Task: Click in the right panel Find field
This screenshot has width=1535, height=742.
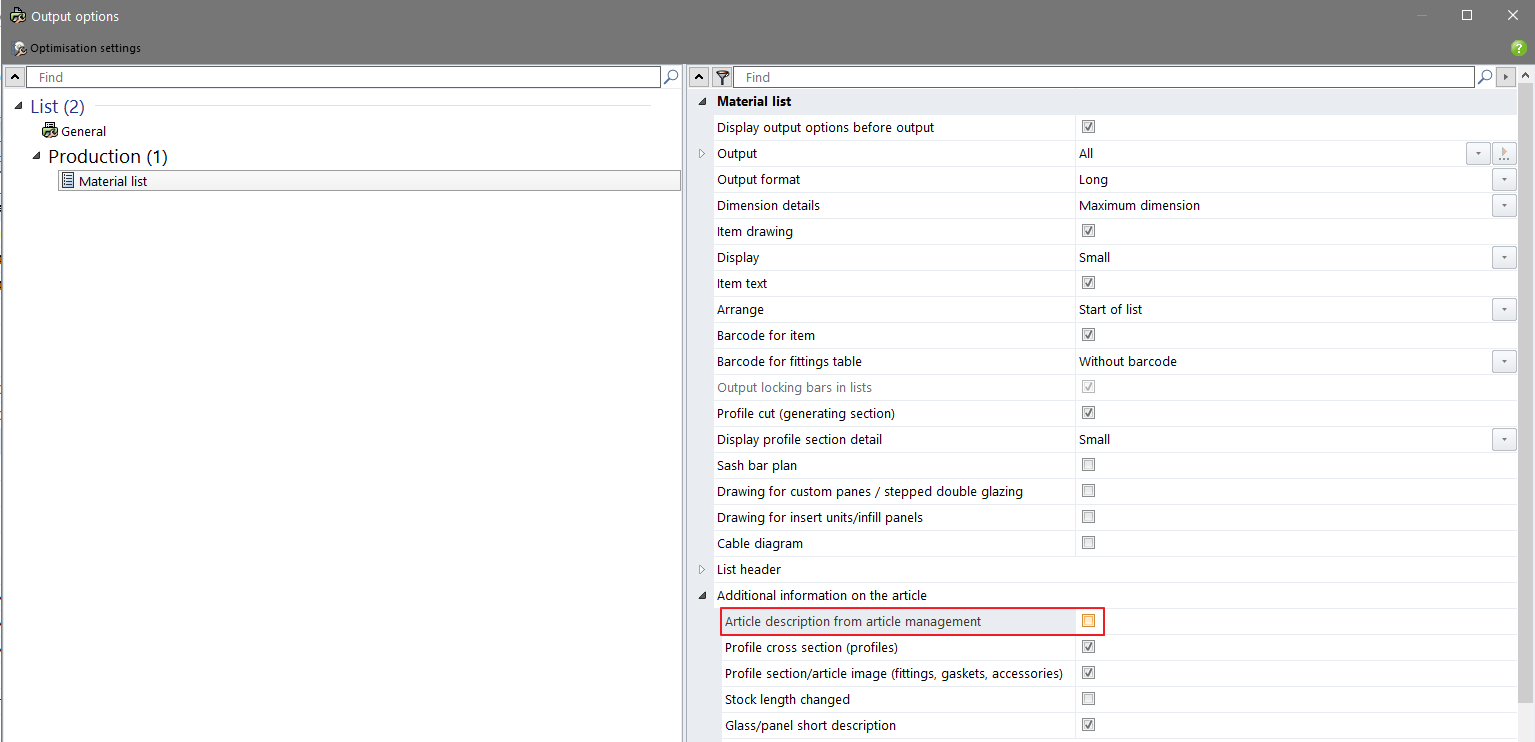Action: coord(1100,77)
